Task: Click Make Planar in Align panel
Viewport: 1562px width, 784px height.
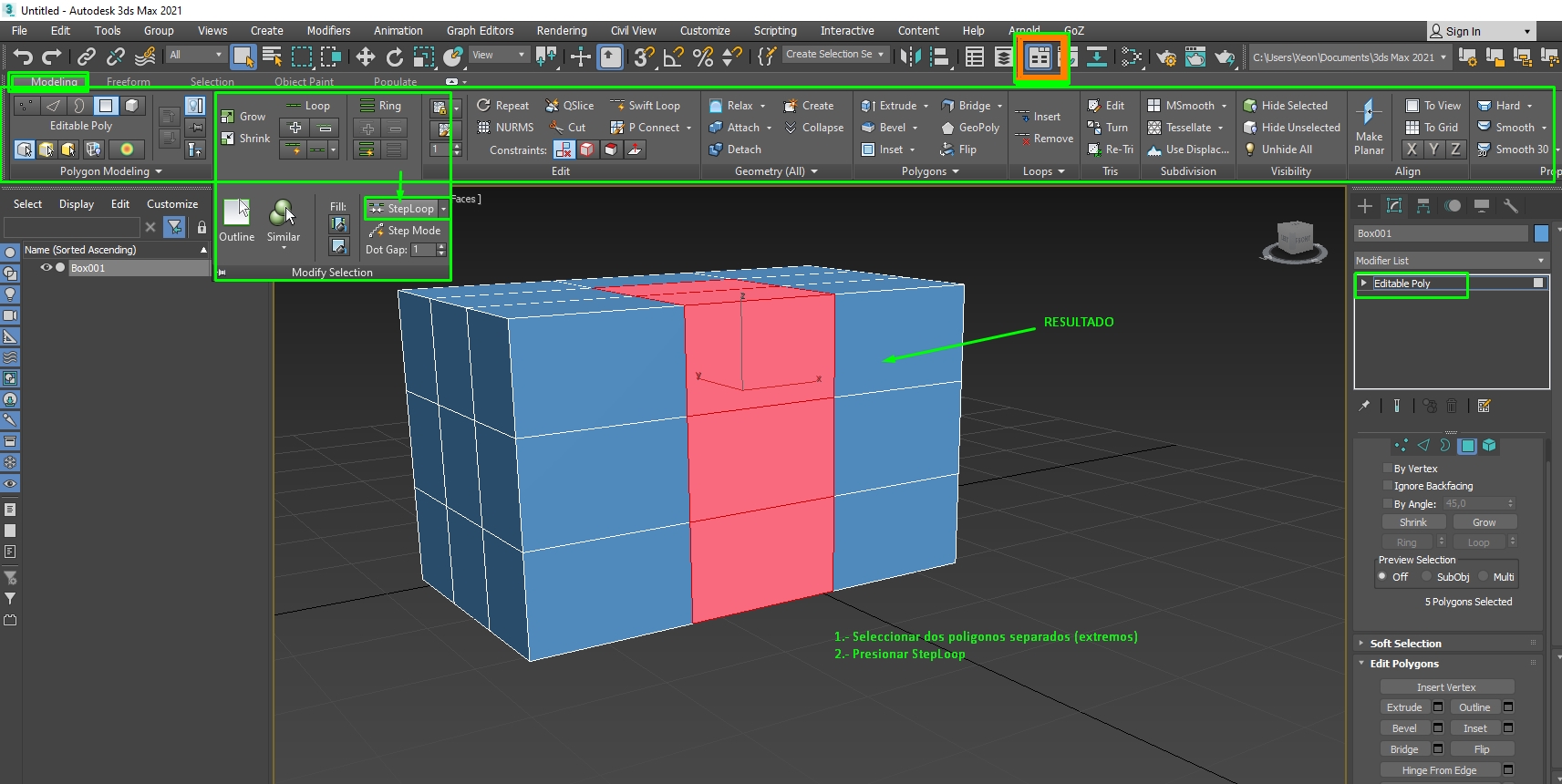Action: click(1369, 127)
